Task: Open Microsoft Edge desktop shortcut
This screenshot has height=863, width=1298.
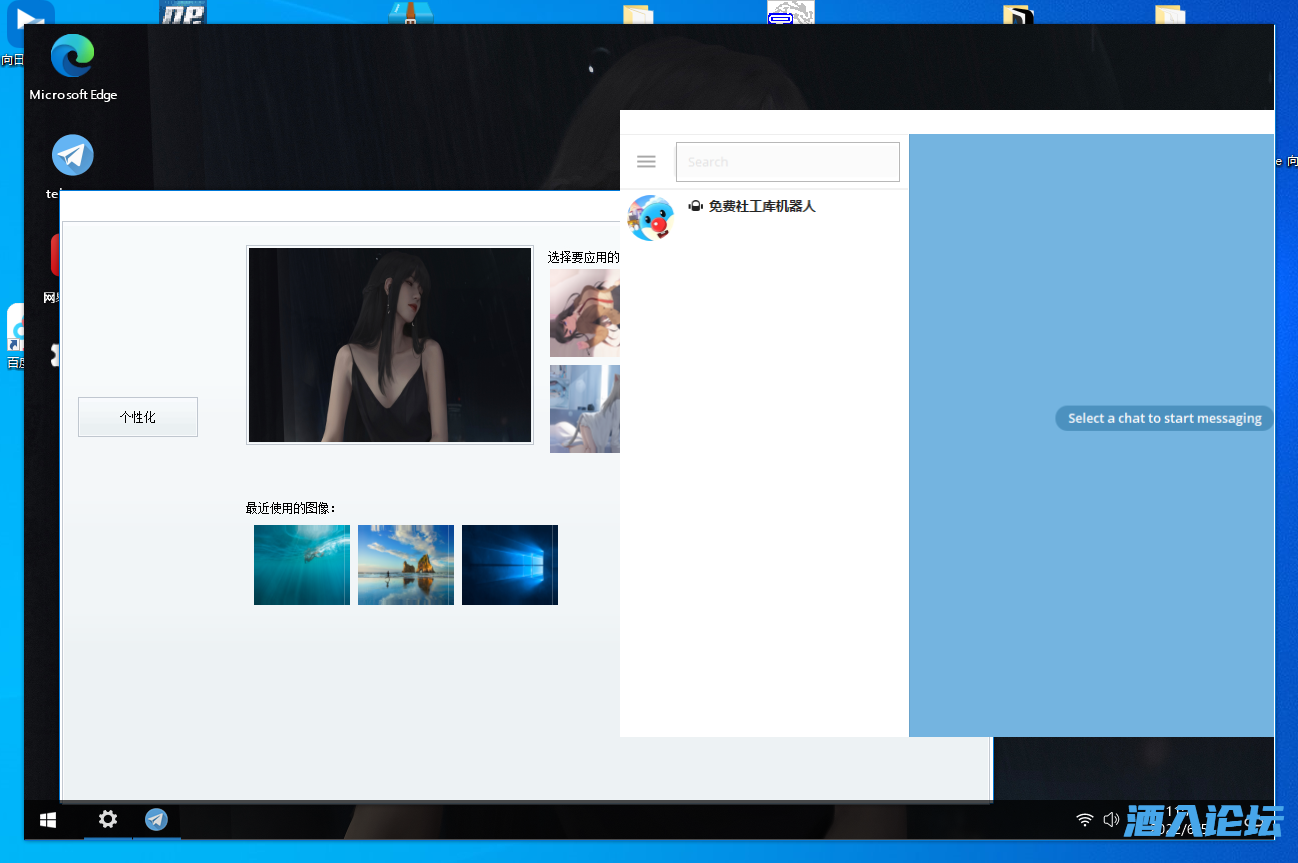Action: tap(73, 57)
